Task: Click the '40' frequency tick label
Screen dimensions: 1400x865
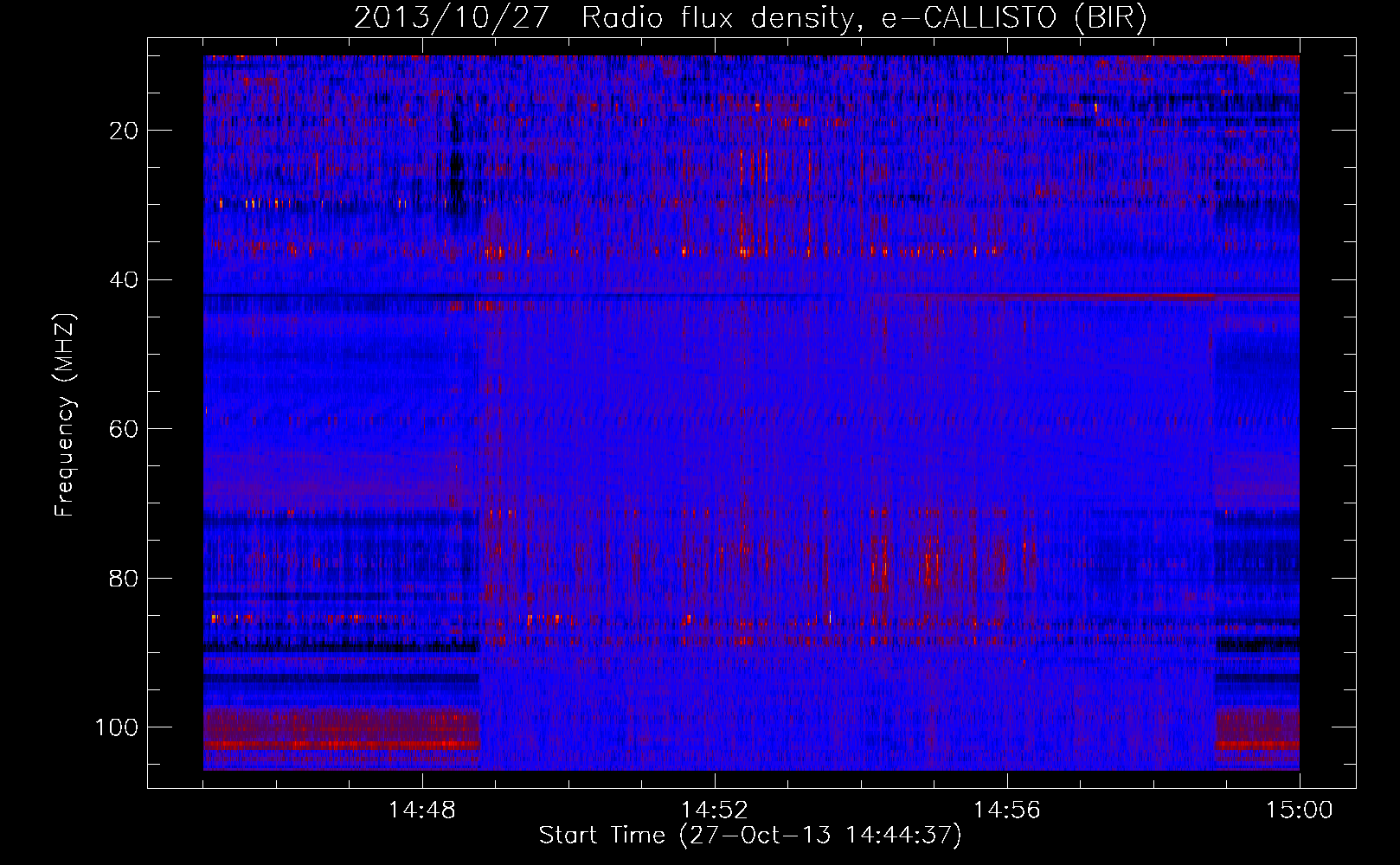Action: [125, 280]
